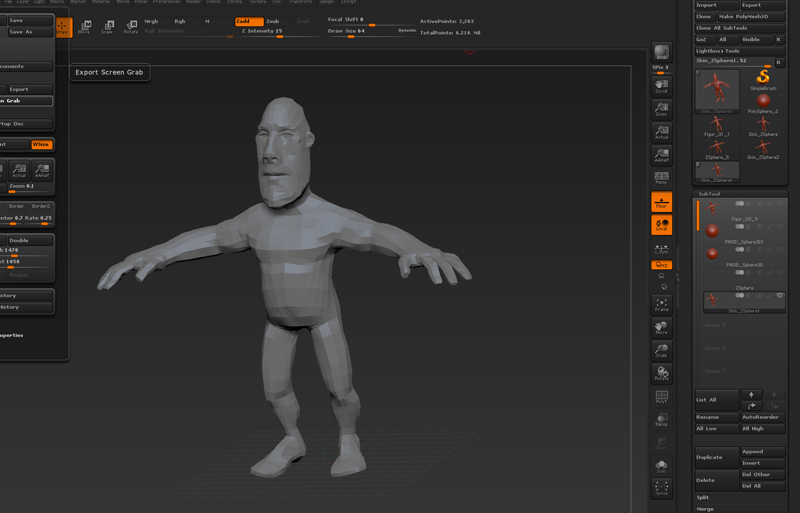The image size is (800, 513).
Task: Open the Lightbox Tools section
Action: point(718,49)
